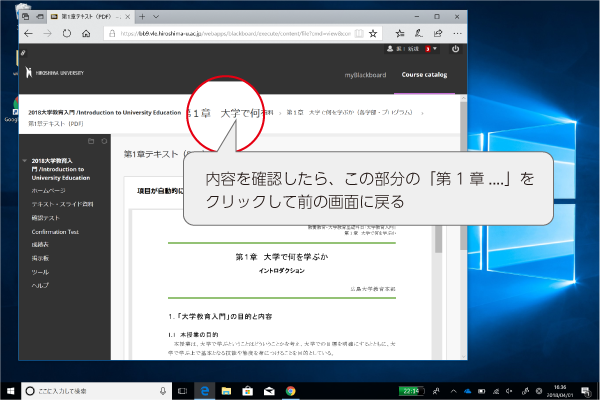The width and height of the screenshot is (600, 400).
Task: Open the user menu dropdown arrow
Action: [x=435, y=49]
